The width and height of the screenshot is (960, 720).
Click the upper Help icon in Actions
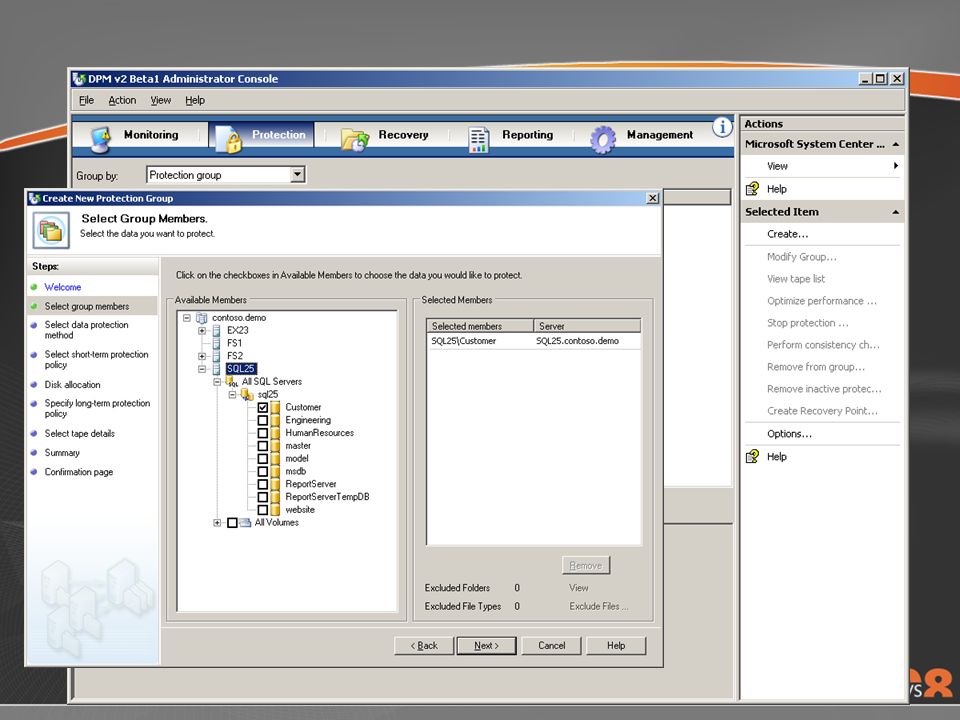[x=752, y=189]
